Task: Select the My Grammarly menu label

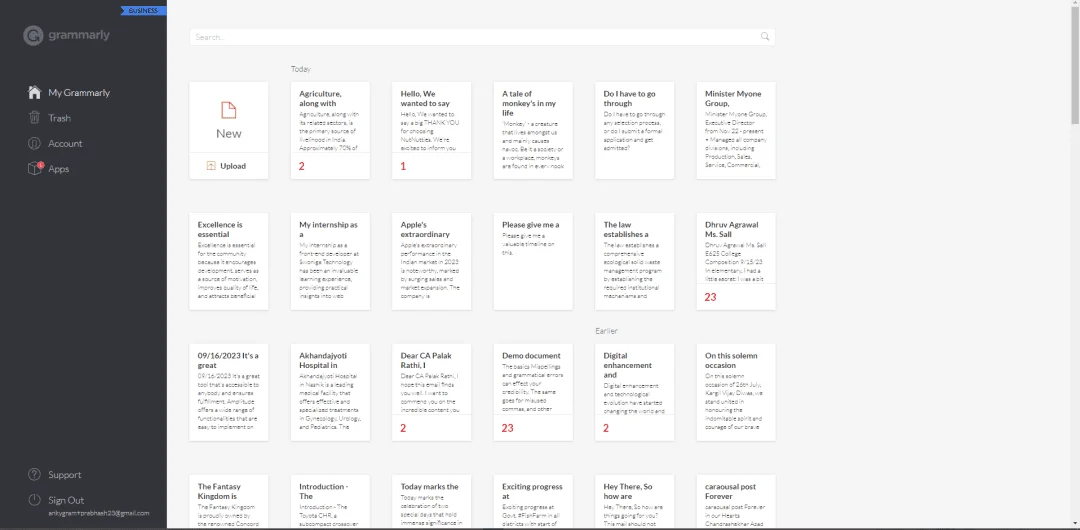Action: pos(79,92)
